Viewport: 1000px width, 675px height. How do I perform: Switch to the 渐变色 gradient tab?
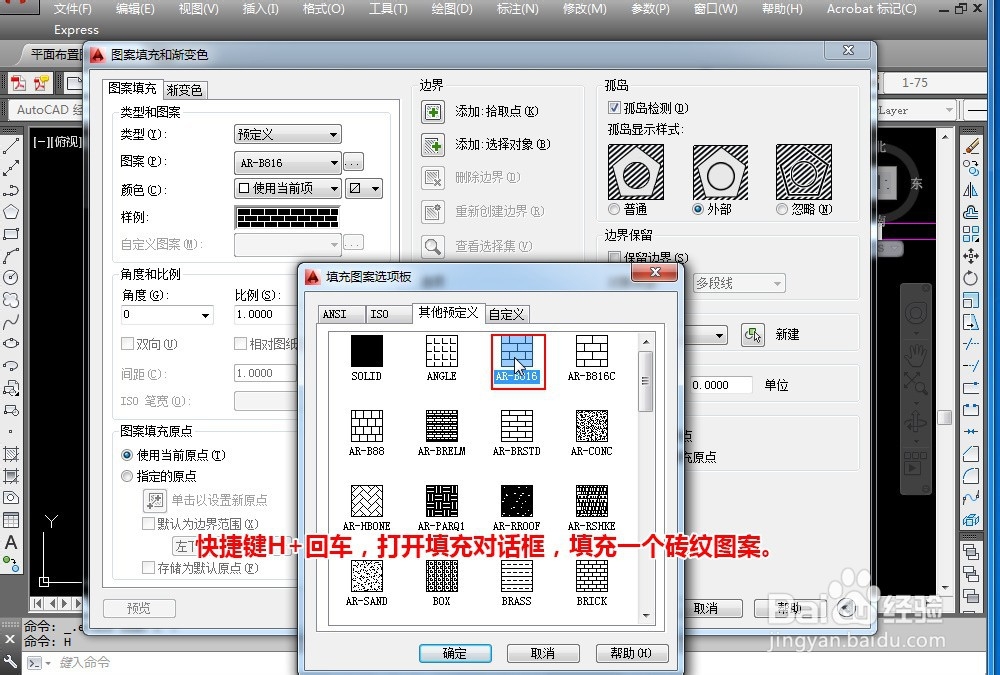[184, 88]
